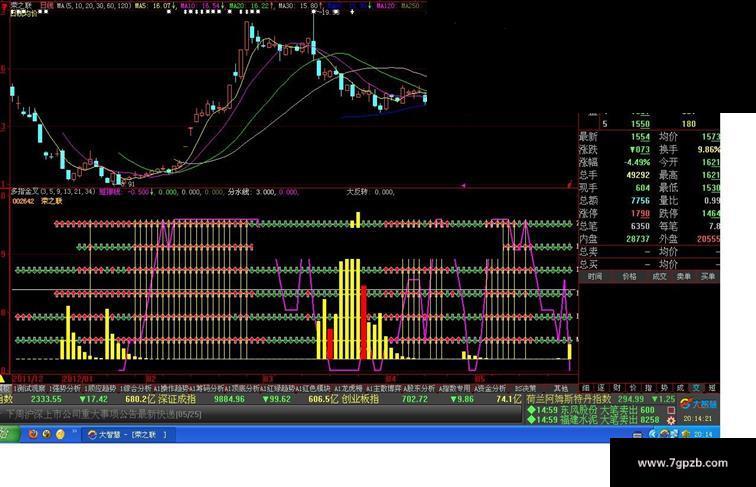
Task: Click the 2011/12 date axis label
Action: (27, 379)
